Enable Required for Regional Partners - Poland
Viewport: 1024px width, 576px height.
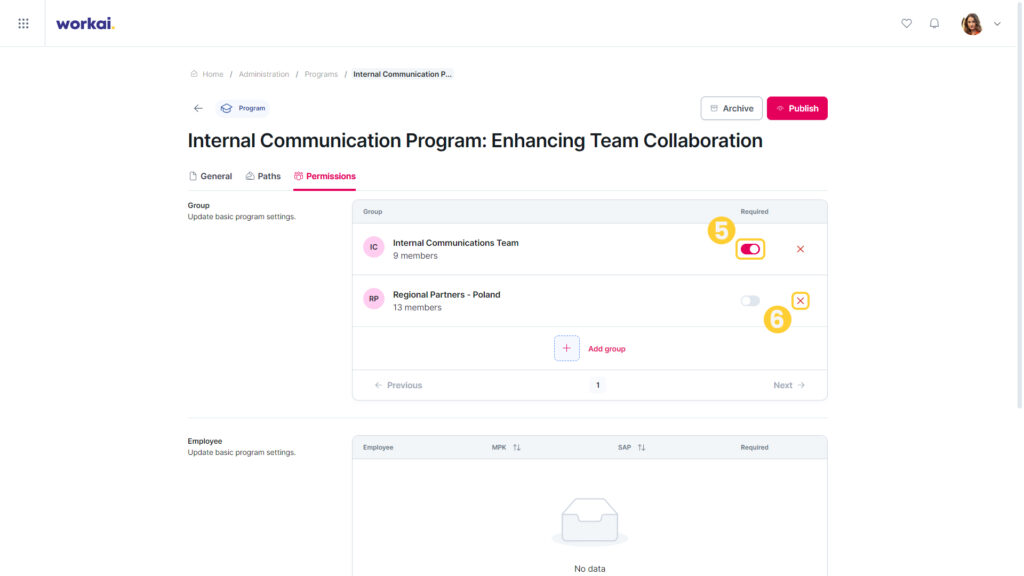(750, 301)
